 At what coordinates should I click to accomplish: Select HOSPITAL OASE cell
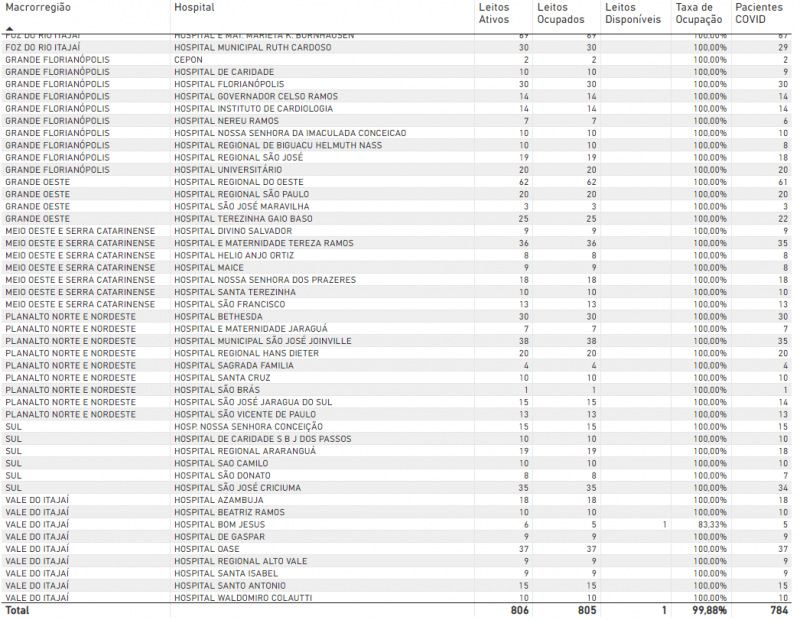click(x=207, y=550)
